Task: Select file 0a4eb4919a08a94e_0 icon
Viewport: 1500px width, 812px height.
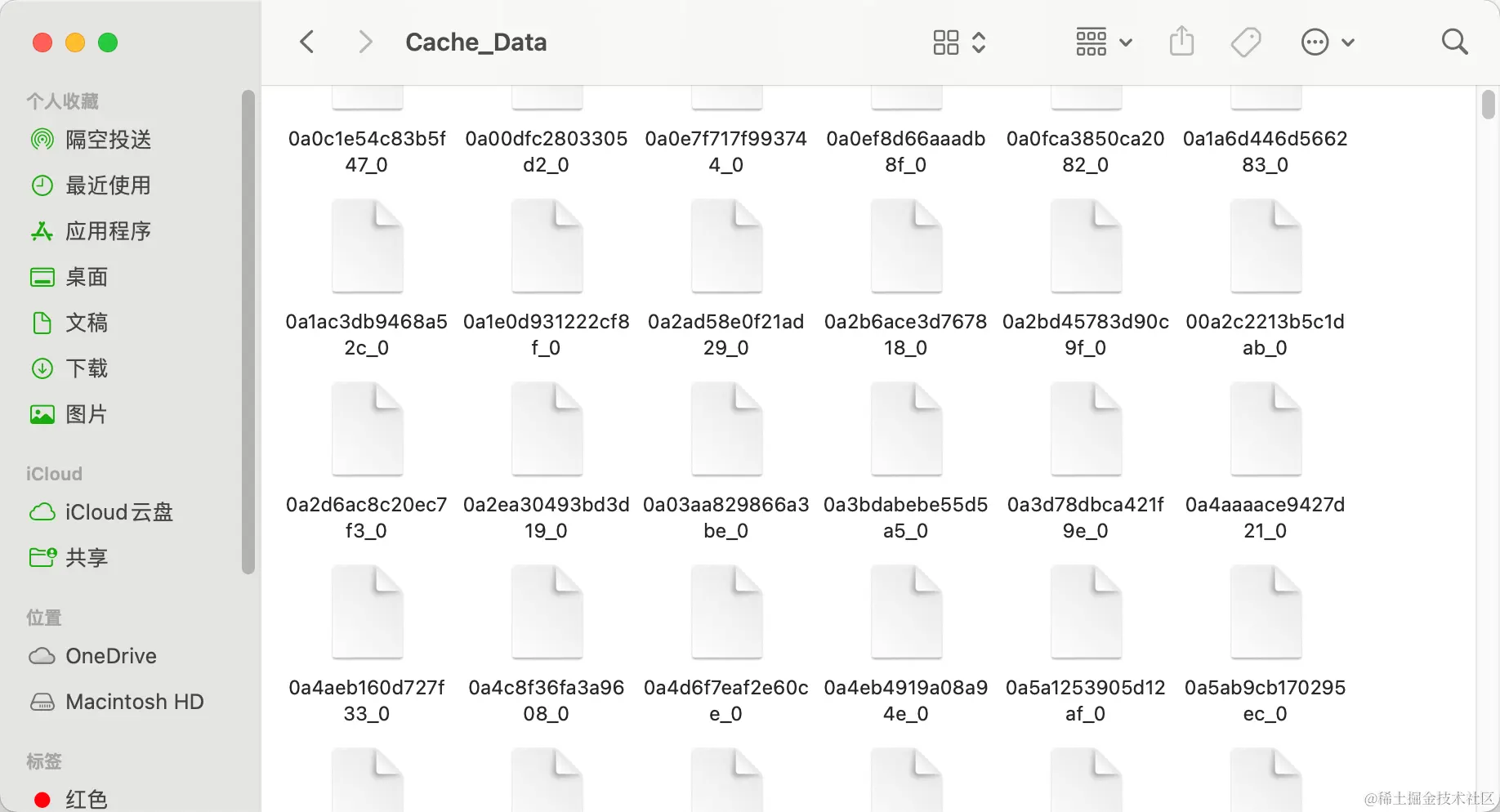Action: 906,614
